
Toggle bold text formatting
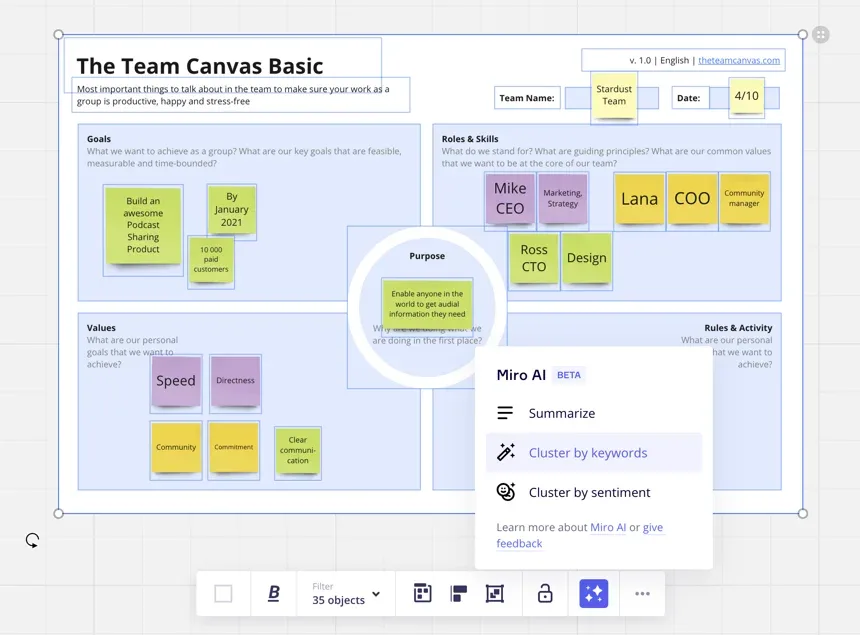tap(273, 593)
